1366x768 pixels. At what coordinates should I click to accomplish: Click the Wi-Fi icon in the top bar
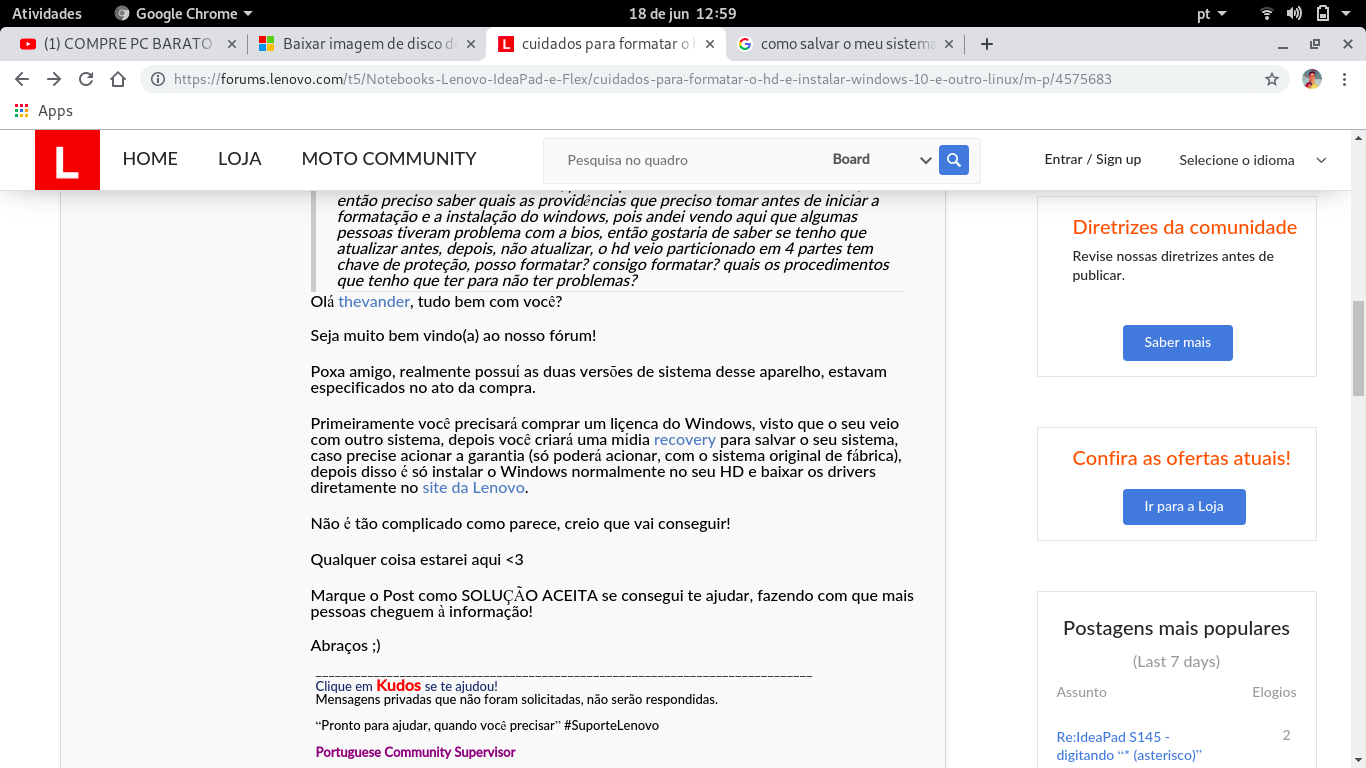point(1267,14)
